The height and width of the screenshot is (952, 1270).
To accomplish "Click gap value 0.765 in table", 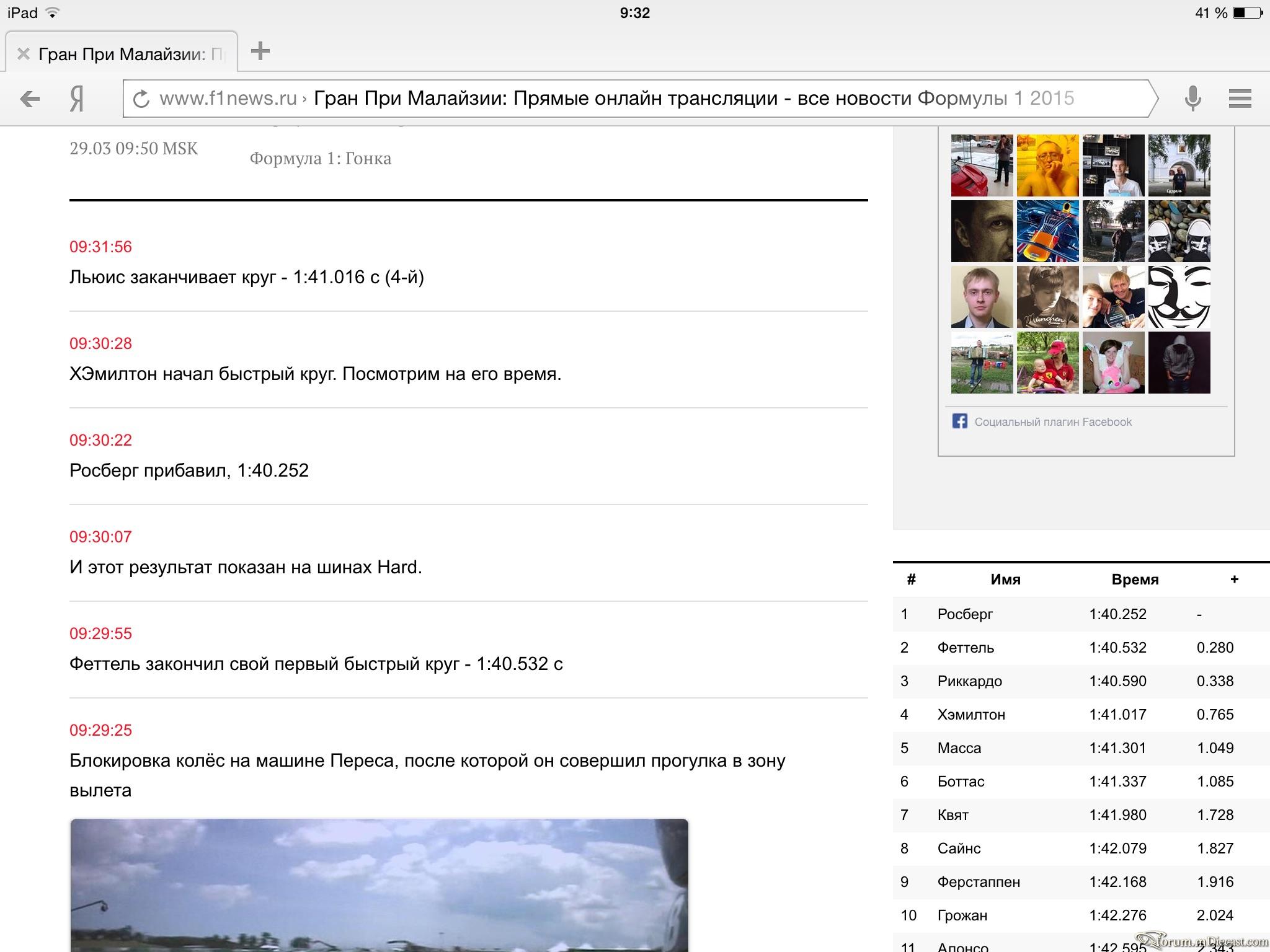I will click(1215, 715).
